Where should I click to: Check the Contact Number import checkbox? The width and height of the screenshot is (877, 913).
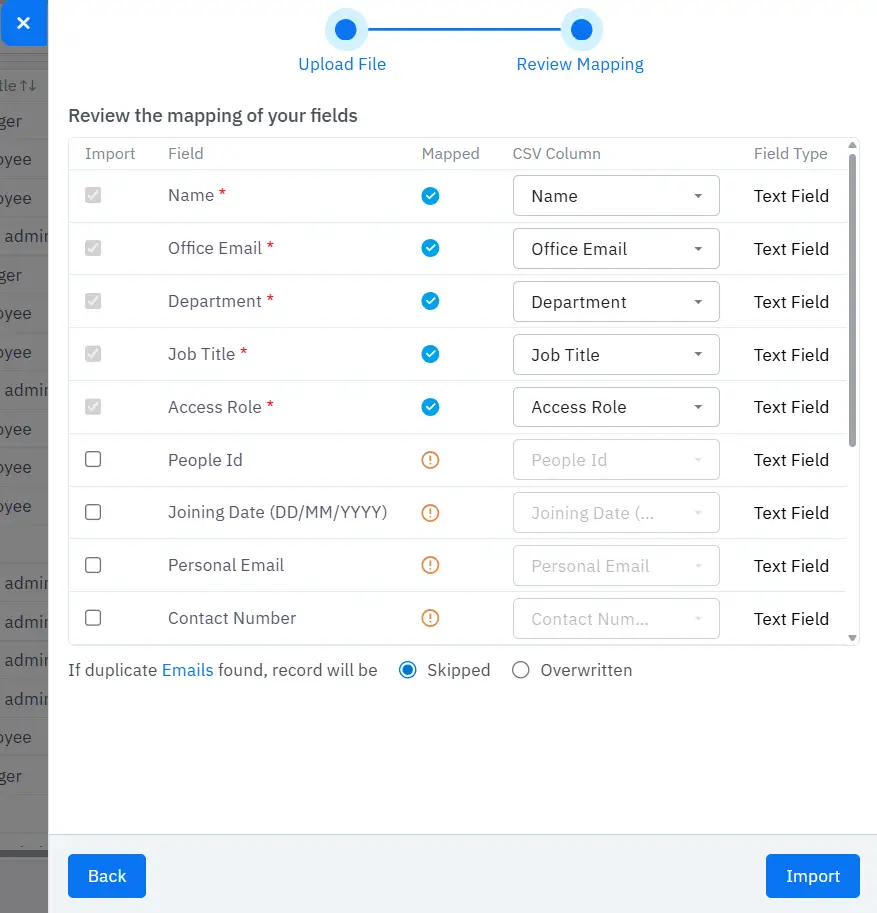tap(93, 618)
